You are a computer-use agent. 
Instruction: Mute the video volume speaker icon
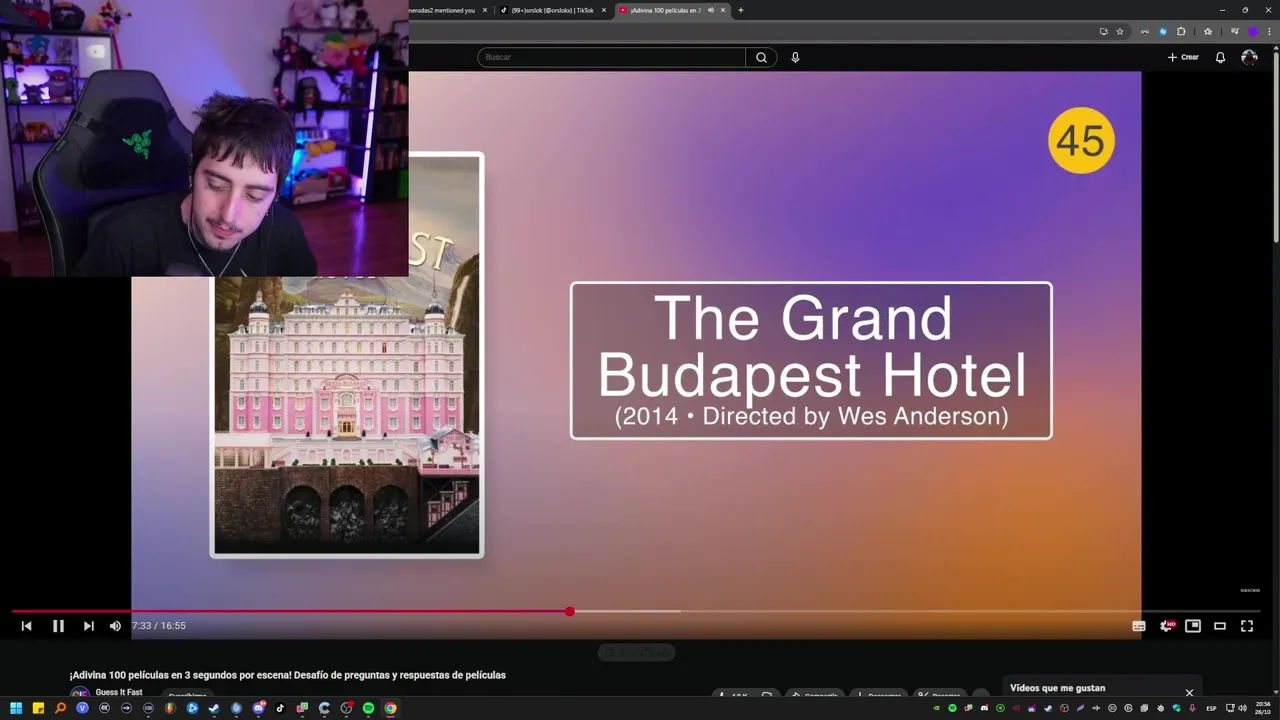tap(115, 626)
